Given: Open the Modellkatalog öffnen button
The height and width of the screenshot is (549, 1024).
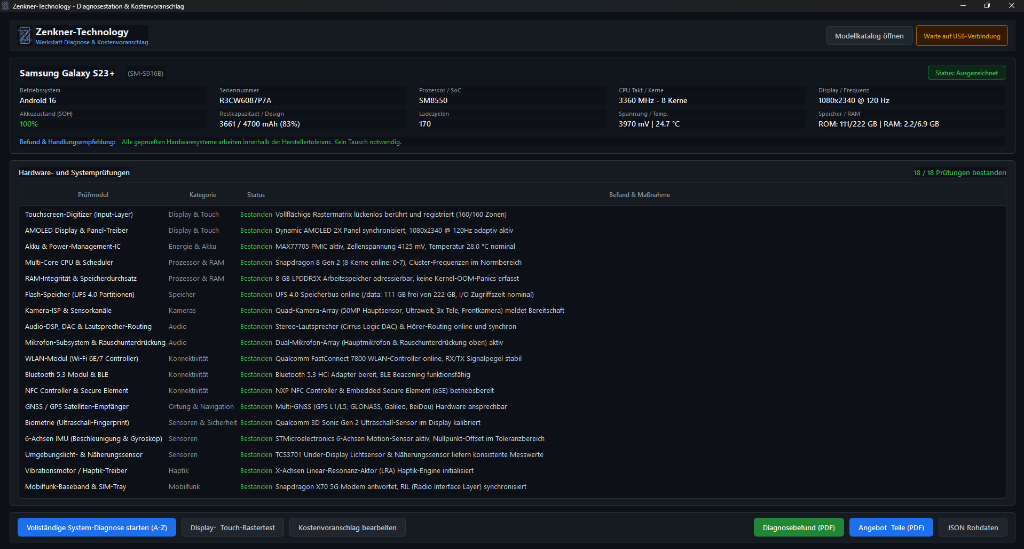Looking at the screenshot, I should pos(869,36).
